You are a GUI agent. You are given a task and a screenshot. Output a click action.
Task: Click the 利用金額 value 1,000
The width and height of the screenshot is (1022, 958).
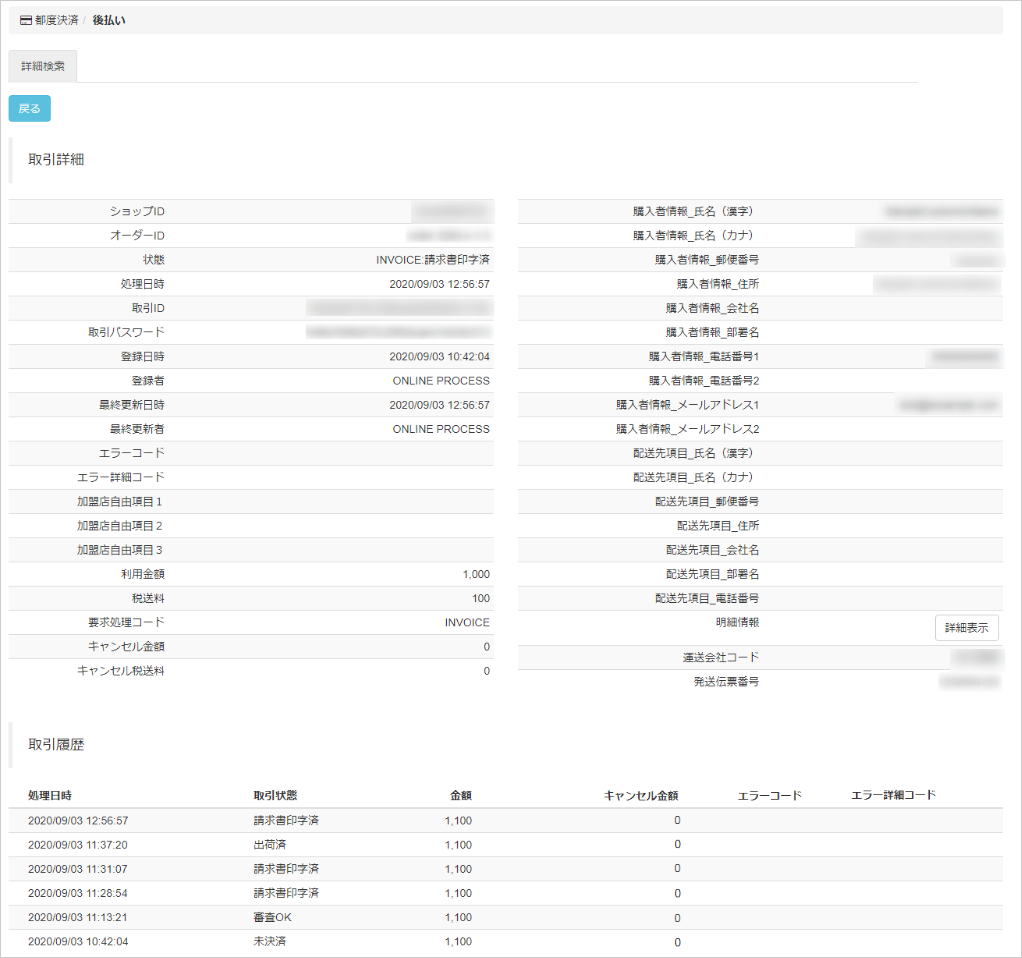pos(476,575)
